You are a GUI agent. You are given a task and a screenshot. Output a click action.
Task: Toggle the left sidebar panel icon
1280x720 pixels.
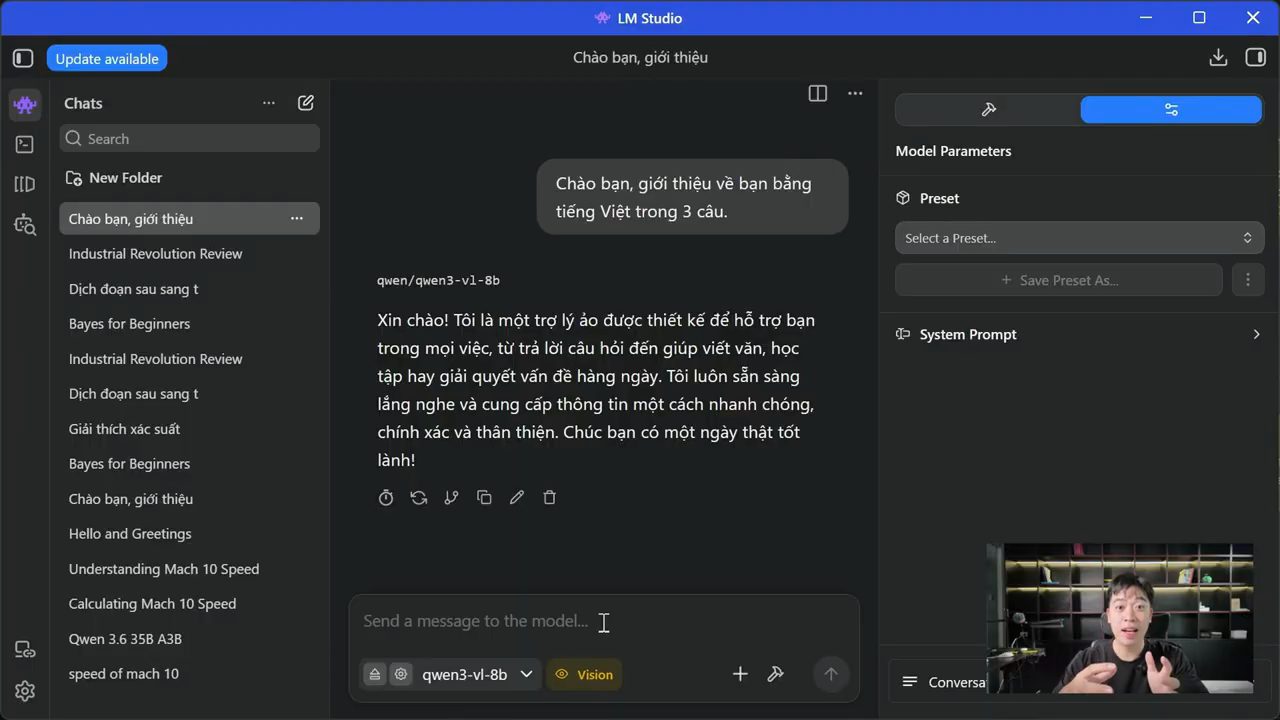coord(23,59)
